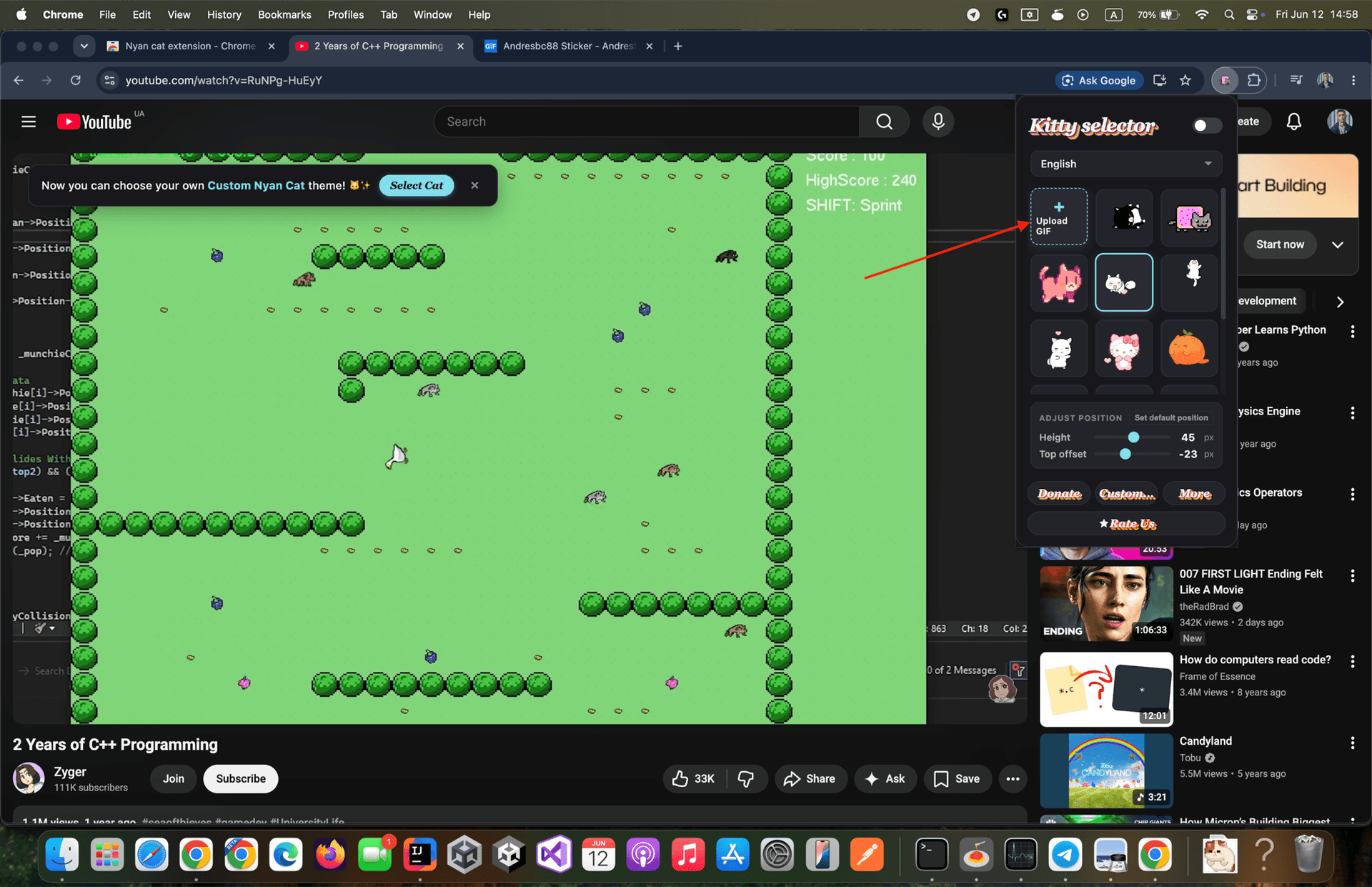Image resolution: width=1372 pixels, height=887 pixels.
Task: Reload the current page
Action: pos(76,80)
